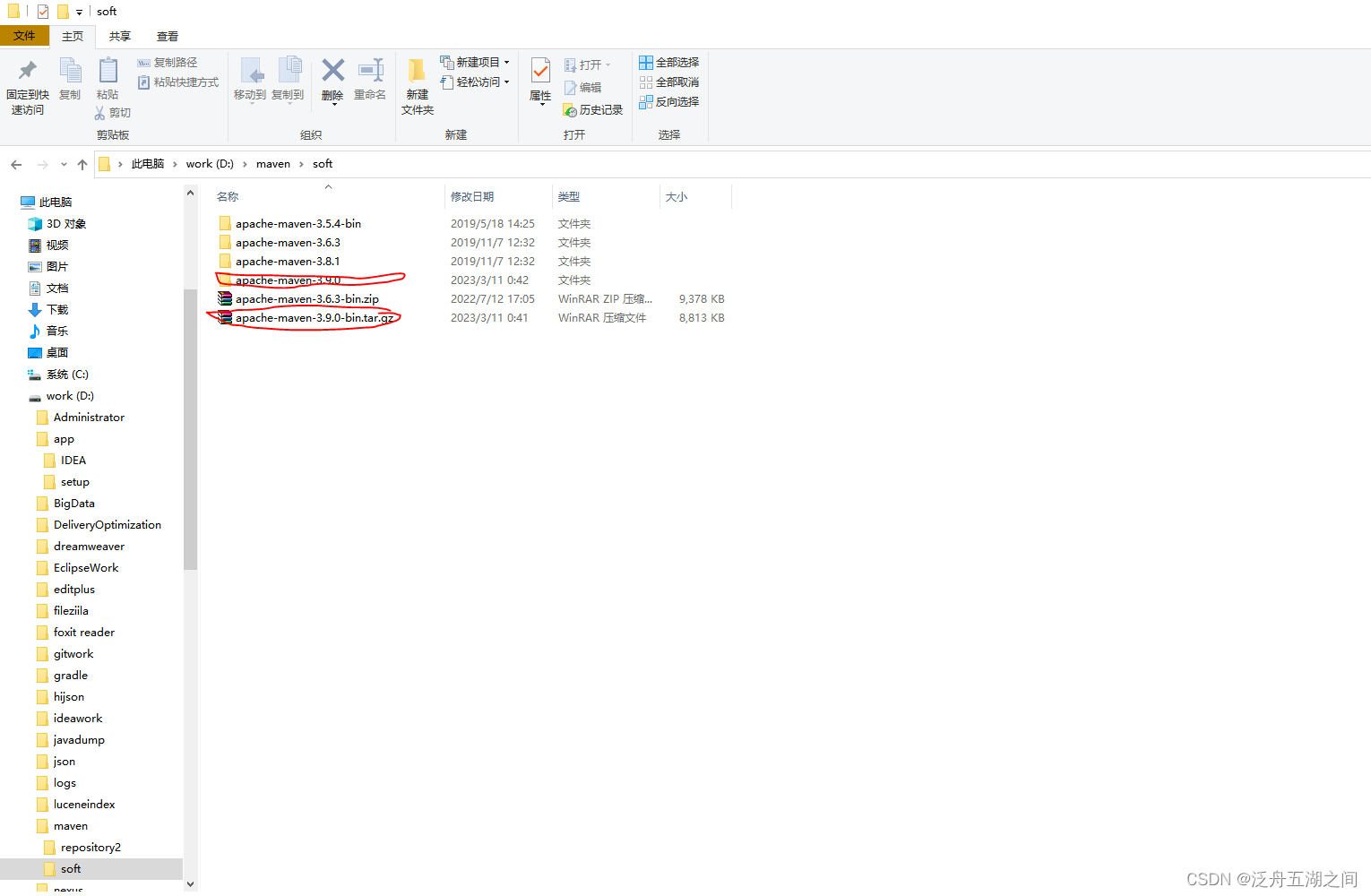Select 3D 对象 in navigation tree
Viewport: 1371px width, 896px height.
tap(66, 224)
